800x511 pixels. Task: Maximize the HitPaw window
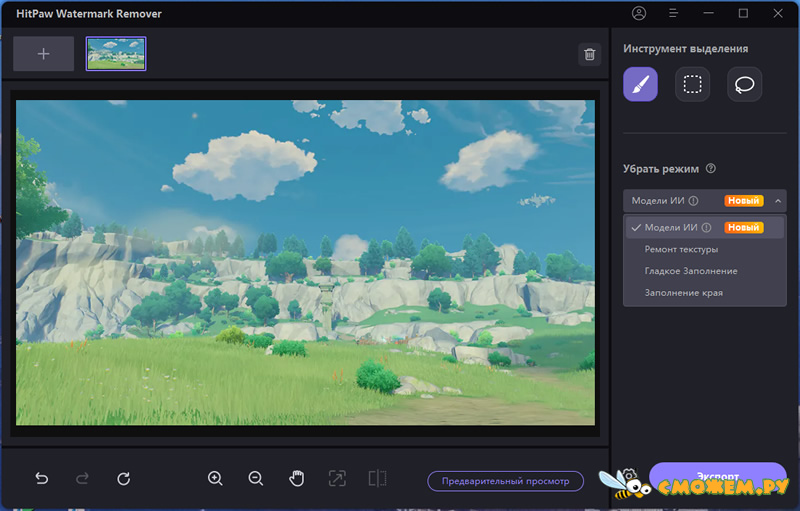[743, 13]
